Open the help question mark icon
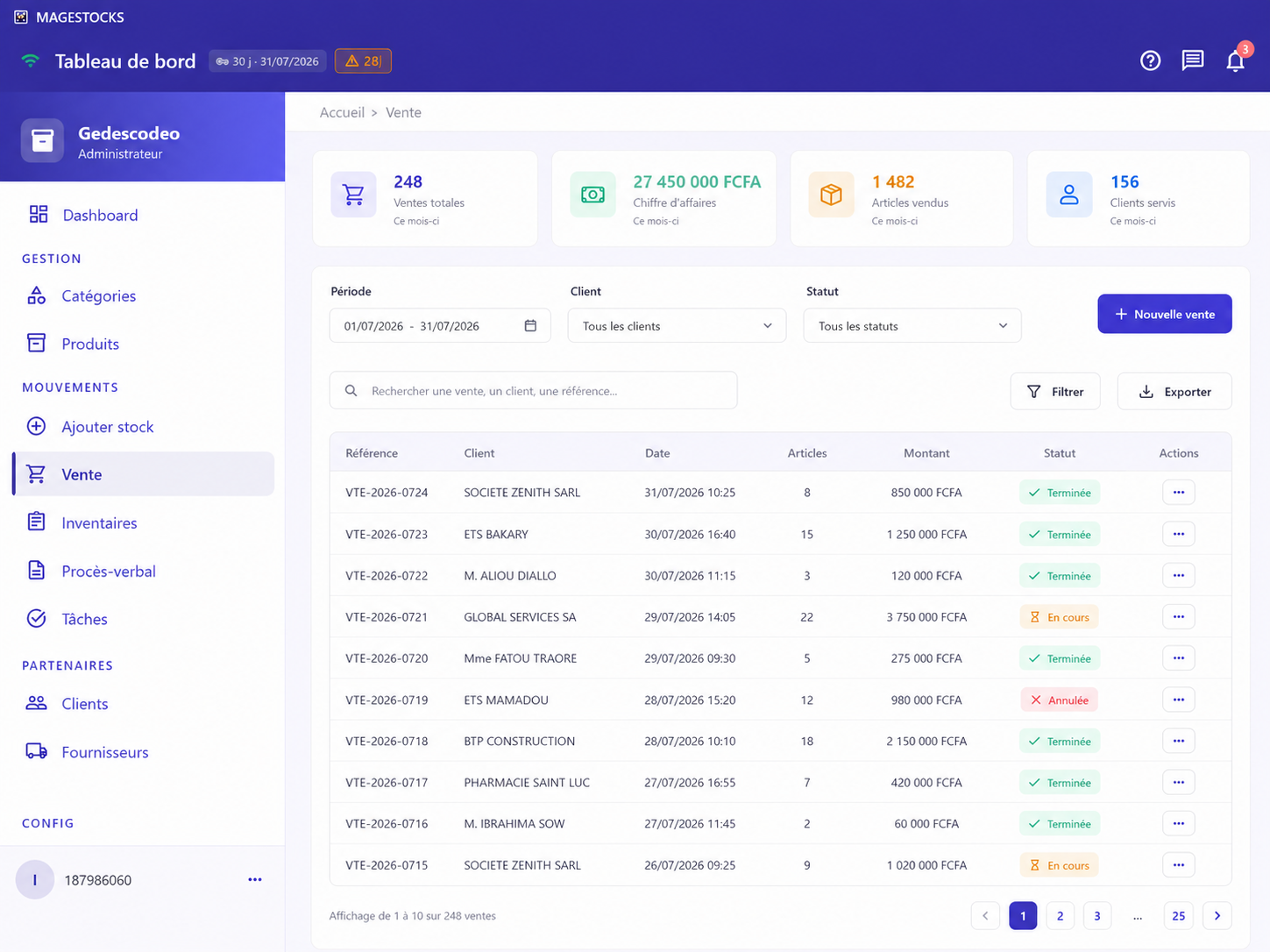The height and width of the screenshot is (952, 1270). pos(1150,60)
